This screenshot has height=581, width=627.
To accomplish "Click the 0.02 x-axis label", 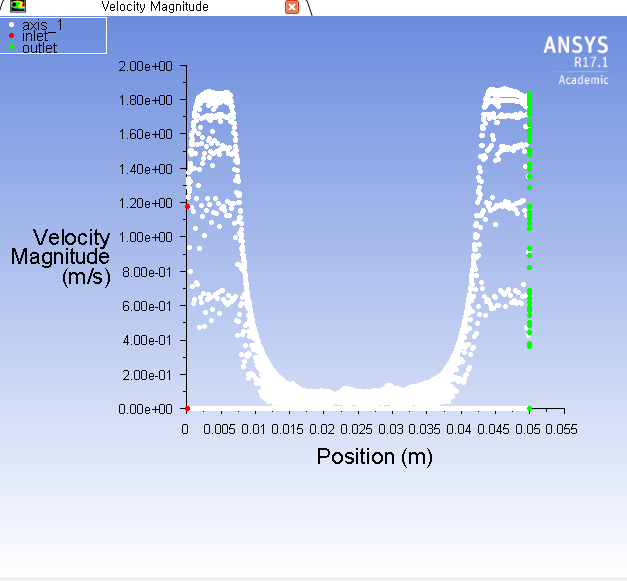I will [322, 429].
